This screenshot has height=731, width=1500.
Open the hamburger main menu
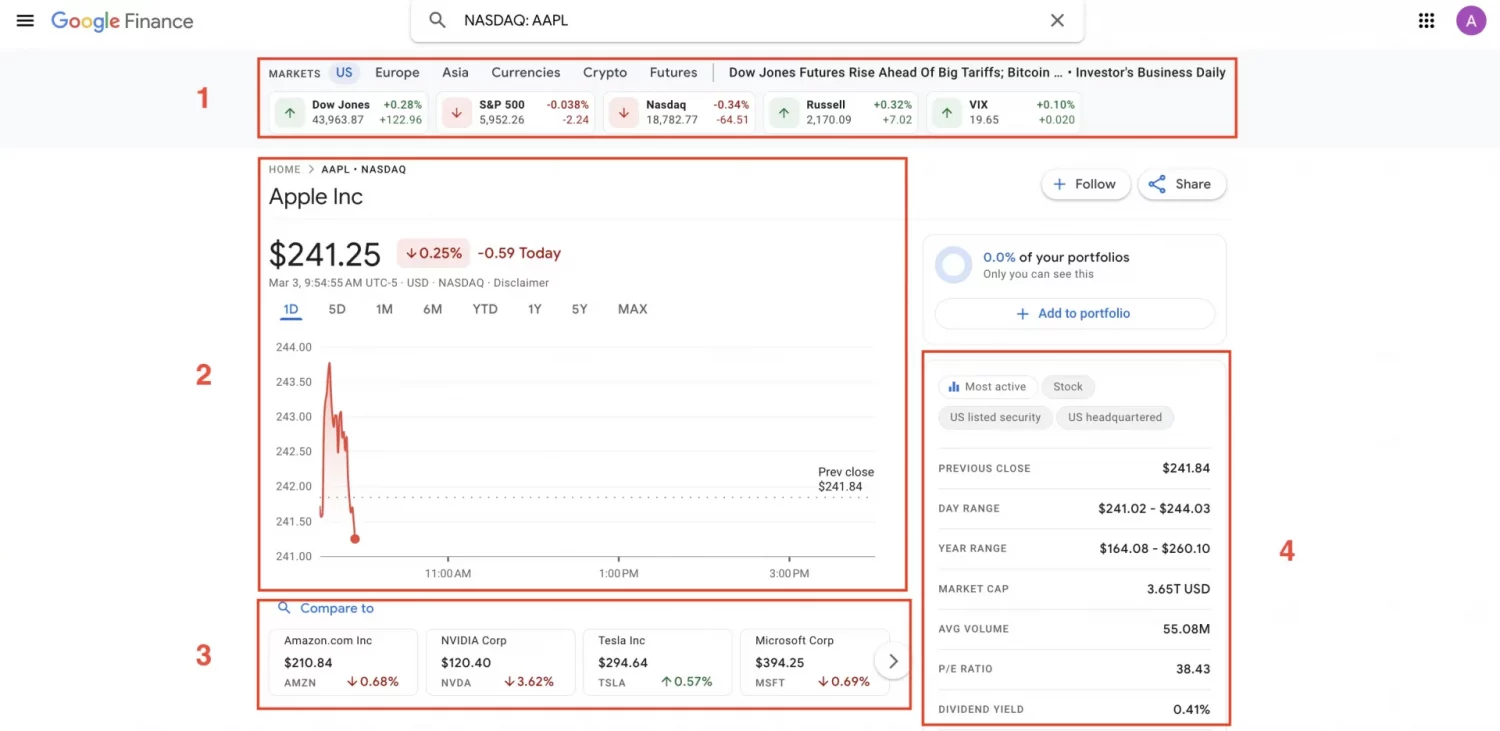tap(25, 20)
